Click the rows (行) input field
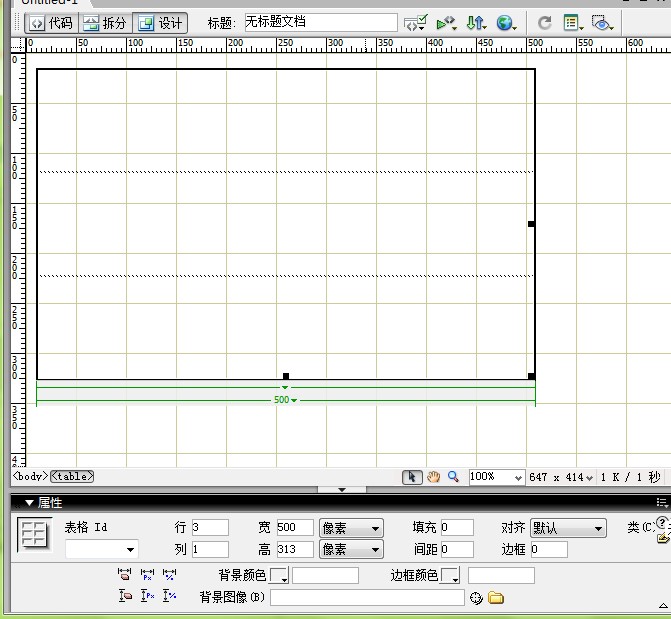Image resolution: width=671 pixels, height=619 pixels. (210, 527)
